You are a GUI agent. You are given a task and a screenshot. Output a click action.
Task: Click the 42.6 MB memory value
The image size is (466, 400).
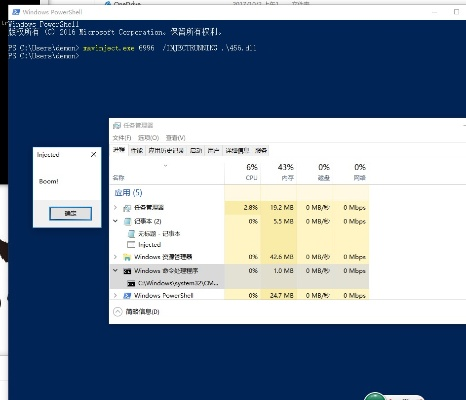pos(282,257)
